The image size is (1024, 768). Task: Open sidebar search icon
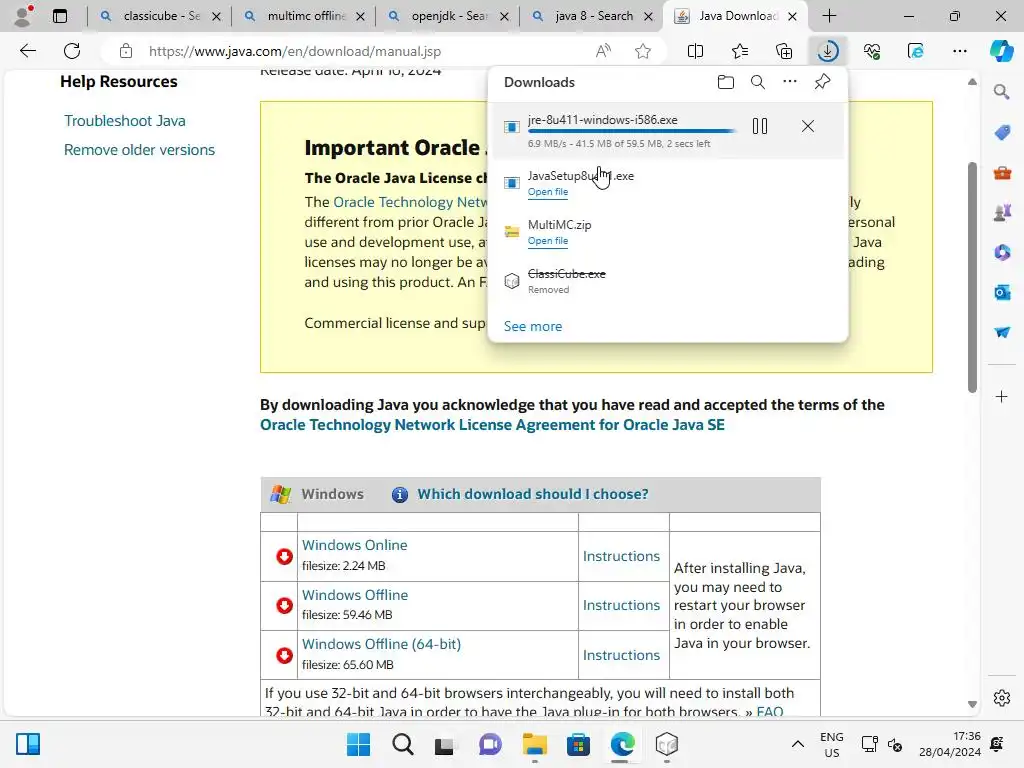1002,92
